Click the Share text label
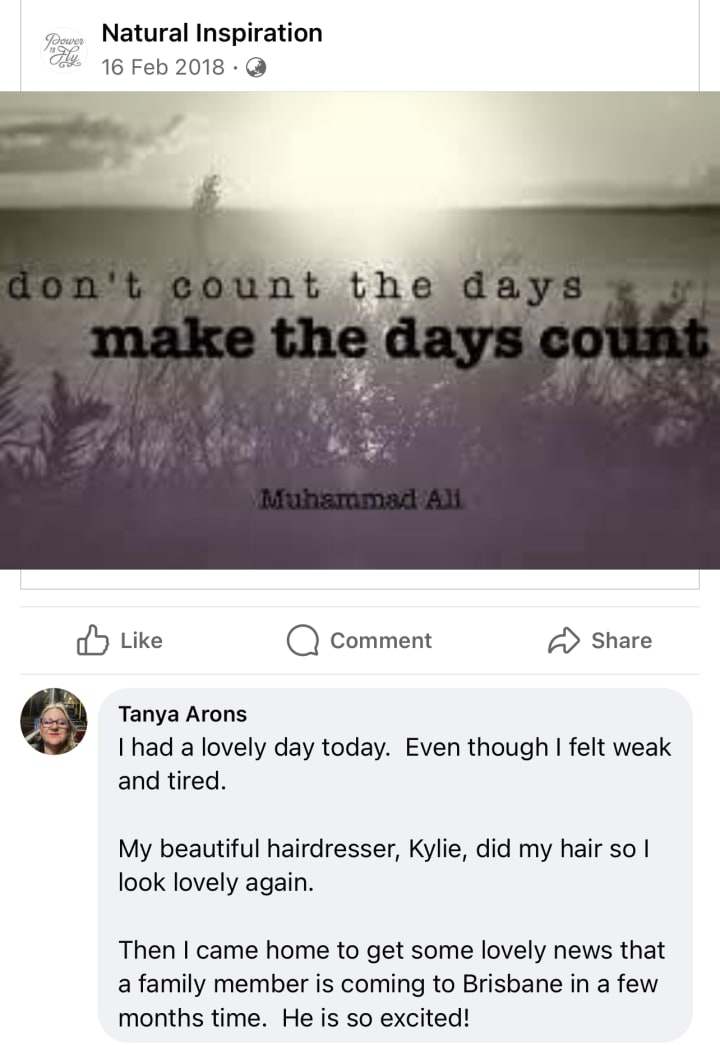The height and width of the screenshot is (1045, 720). coord(621,640)
